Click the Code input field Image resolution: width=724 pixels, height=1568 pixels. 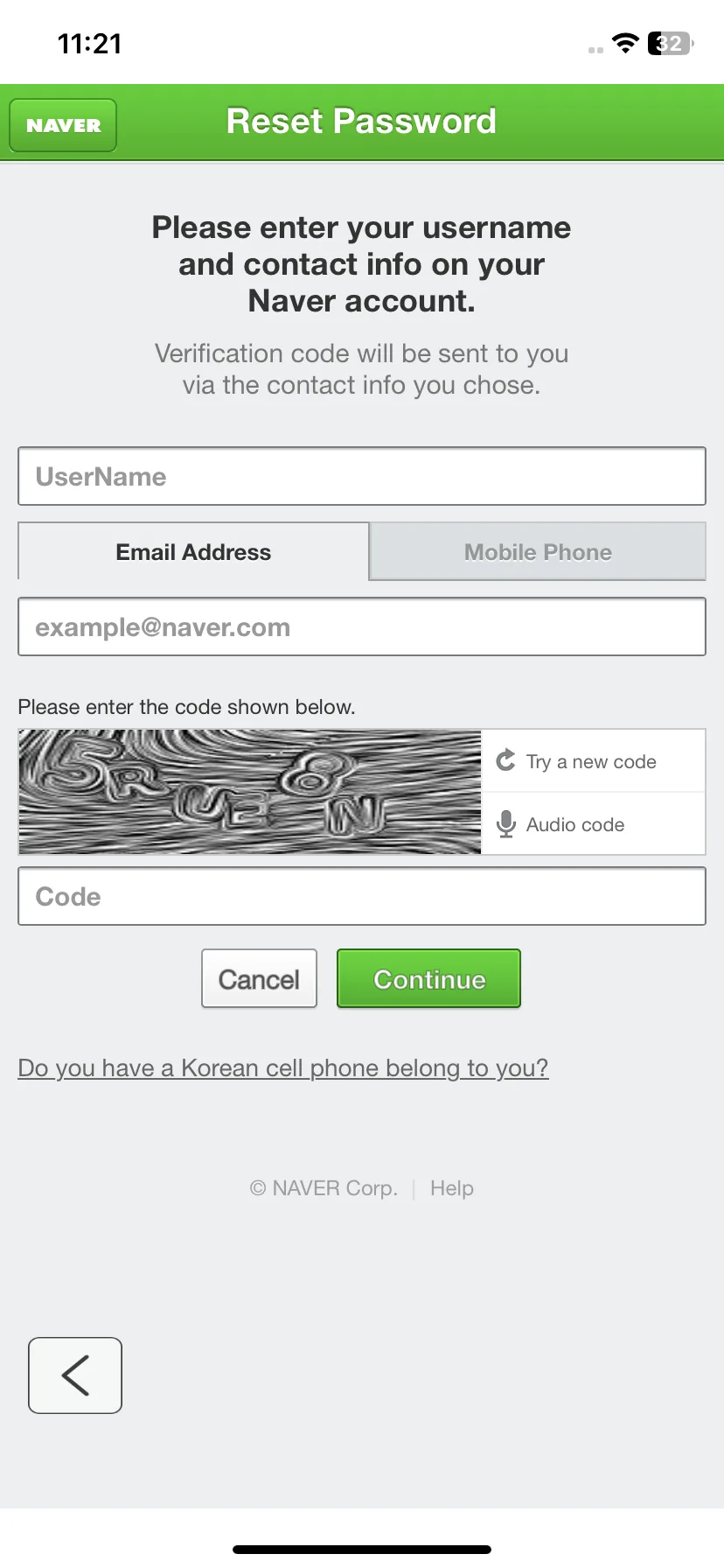[x=362, y=896]
